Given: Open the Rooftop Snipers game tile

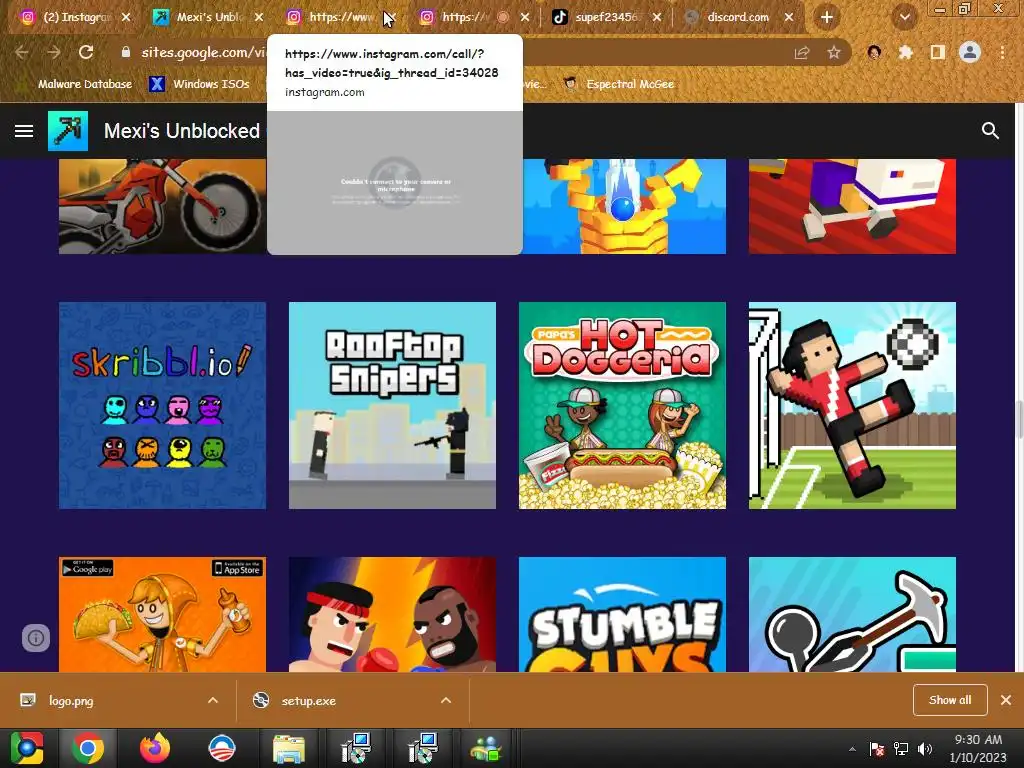Looking at the screenshot, I should pyautogui.click(x=392, y=406).
